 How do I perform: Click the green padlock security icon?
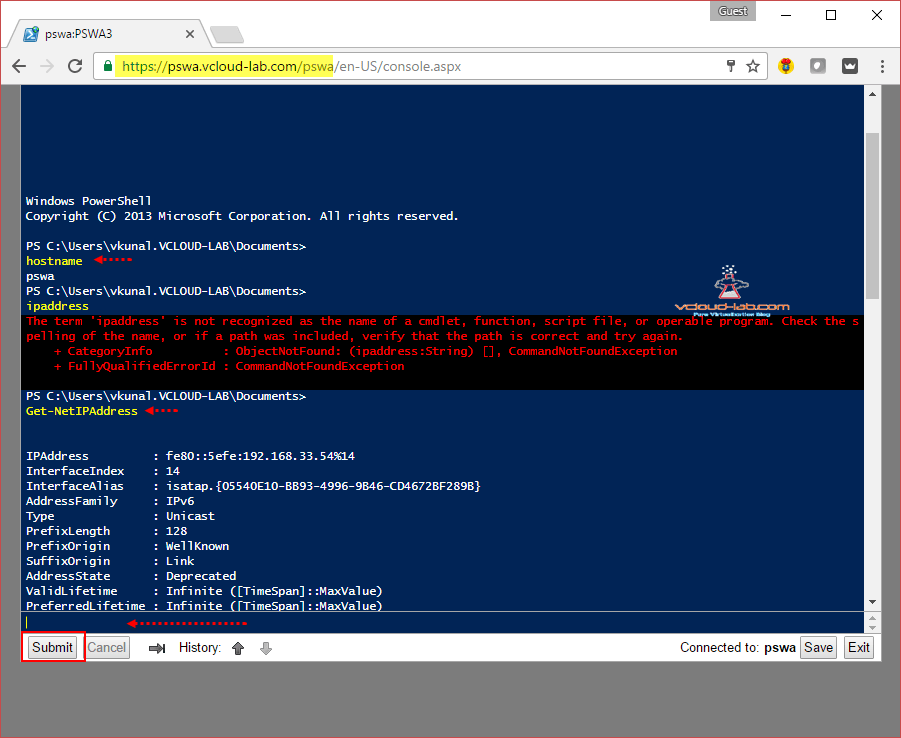107,66
